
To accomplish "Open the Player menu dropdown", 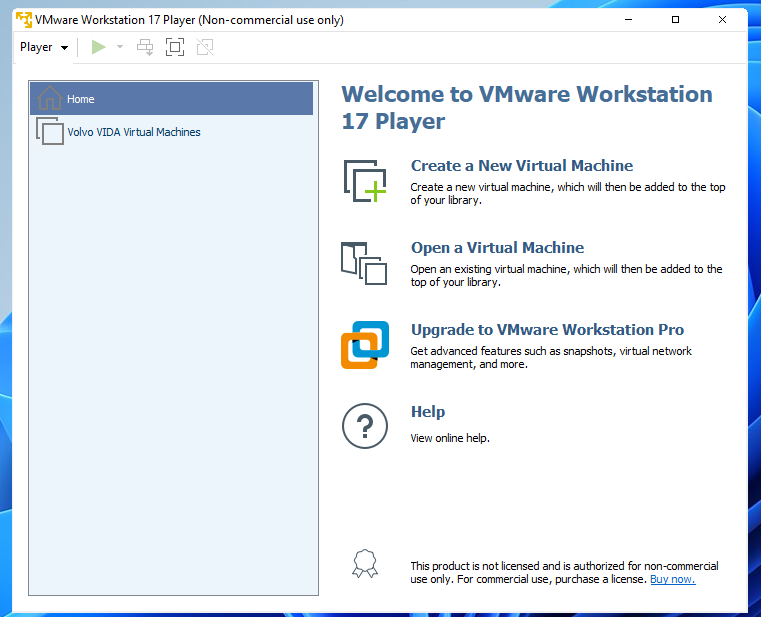I will pos(44,47).
